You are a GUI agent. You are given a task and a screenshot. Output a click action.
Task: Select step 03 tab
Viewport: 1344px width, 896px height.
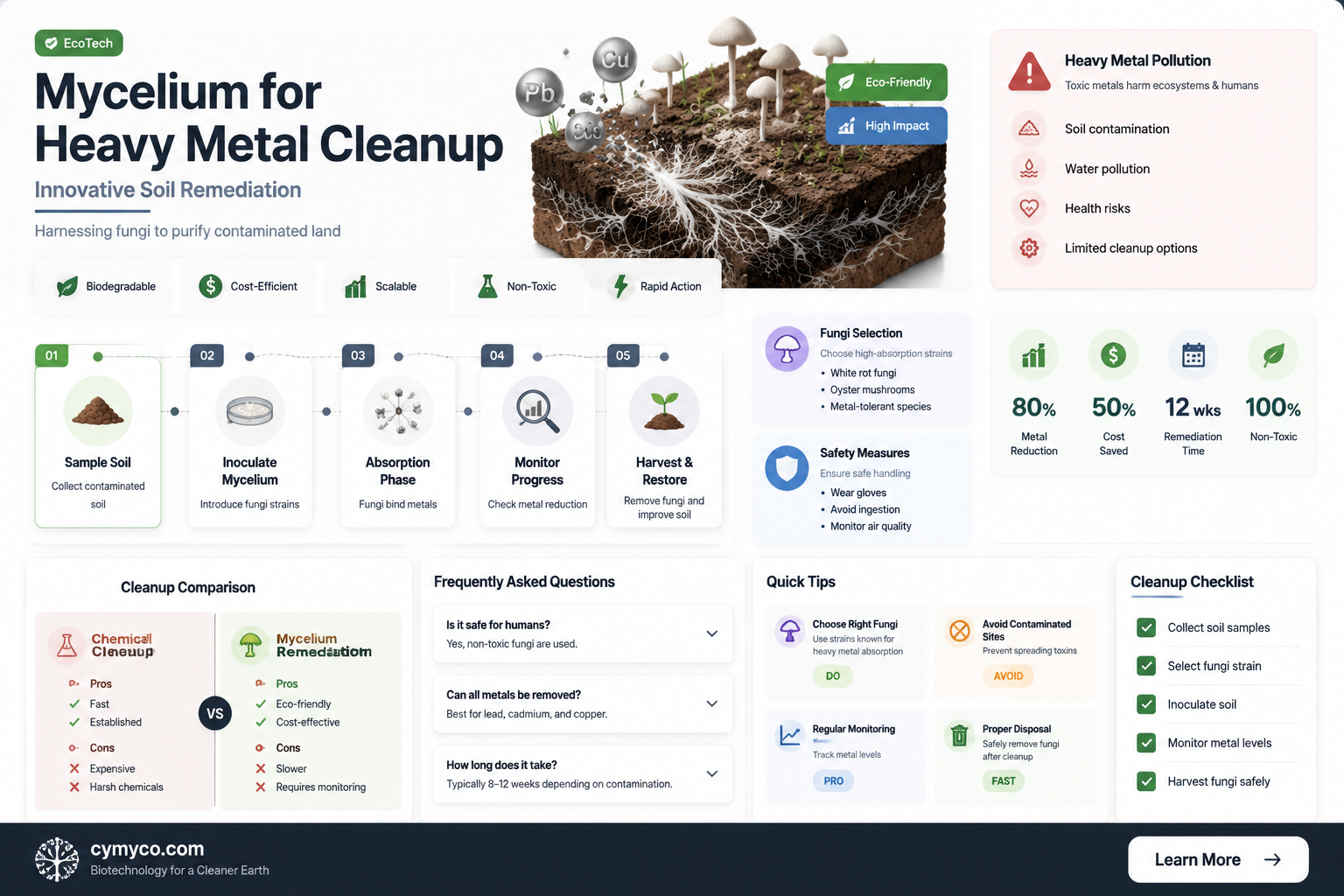[x=358, y=355]
